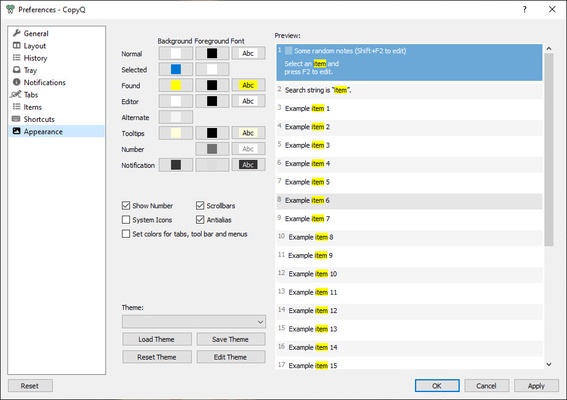Viewport: 567px width, 400px height.
Task: Enable the System Icons checkbox
Action: (126, 220)
